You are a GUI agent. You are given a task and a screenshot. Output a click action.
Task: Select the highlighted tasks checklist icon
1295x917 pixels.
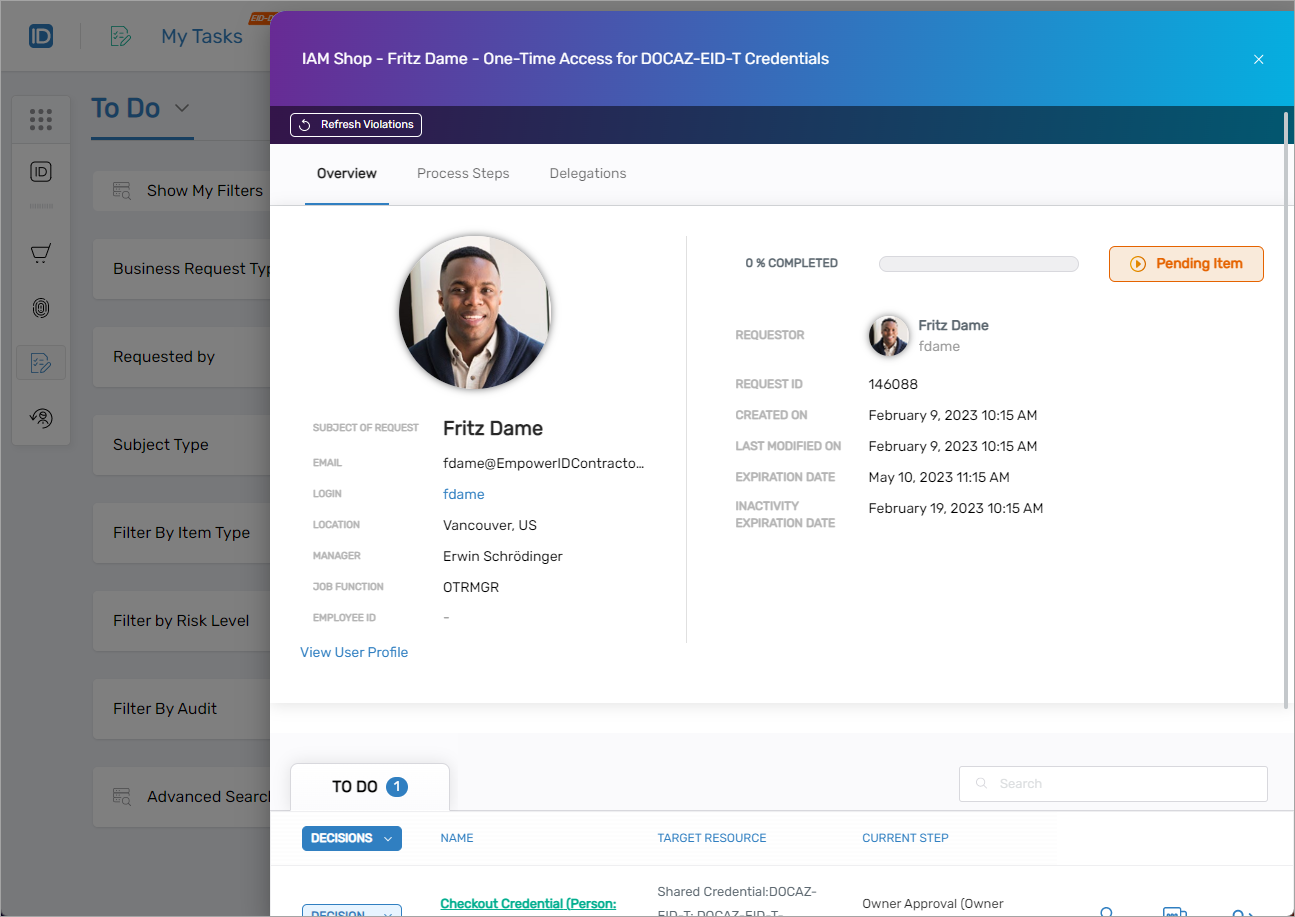[41, 362]
